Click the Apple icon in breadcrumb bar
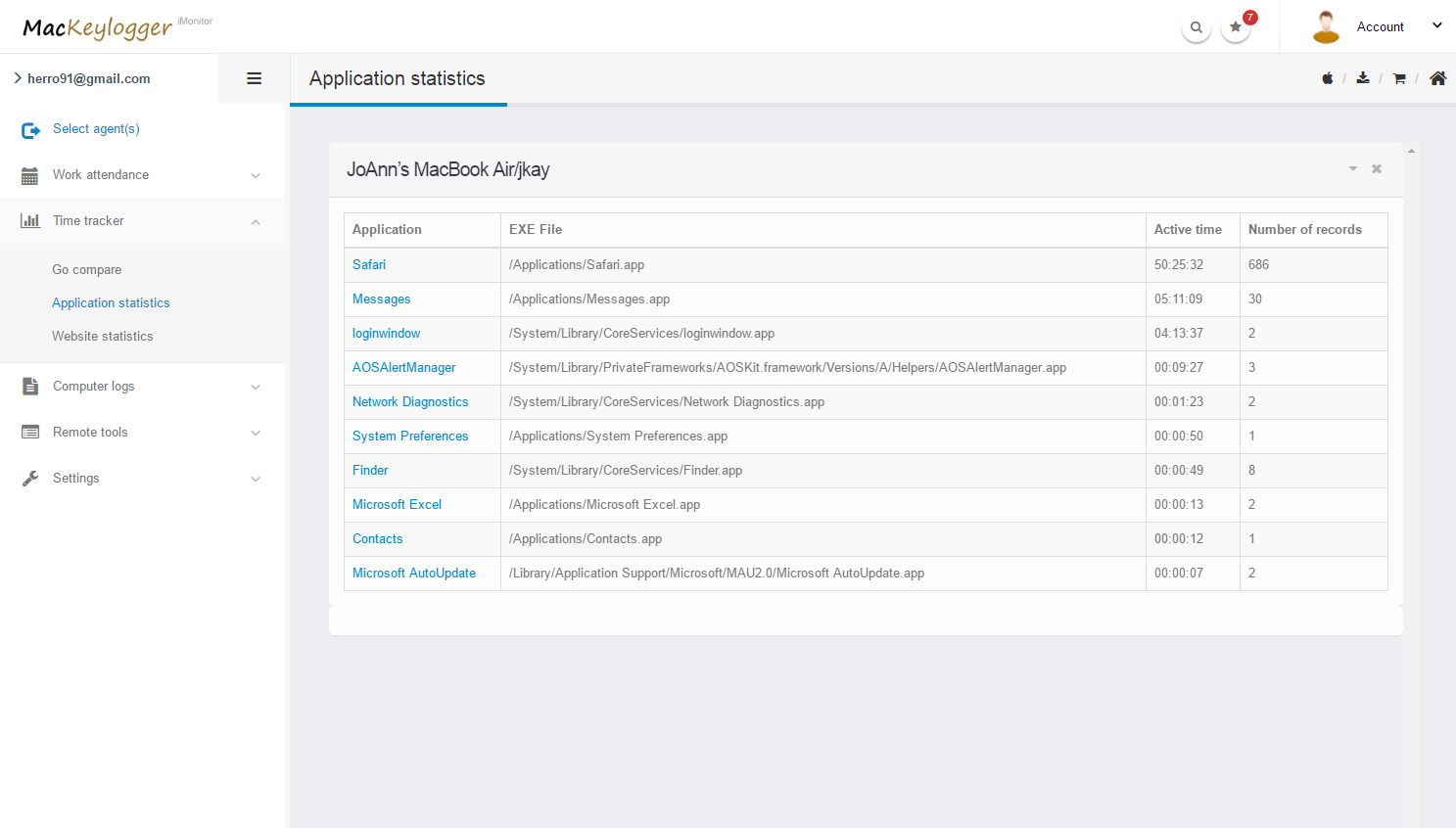1456x828 pixels. click(1327, 78)
